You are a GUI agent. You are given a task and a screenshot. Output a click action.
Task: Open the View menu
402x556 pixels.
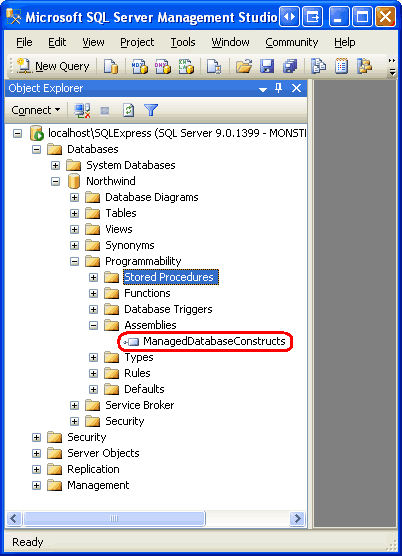(x=93, y=42)
